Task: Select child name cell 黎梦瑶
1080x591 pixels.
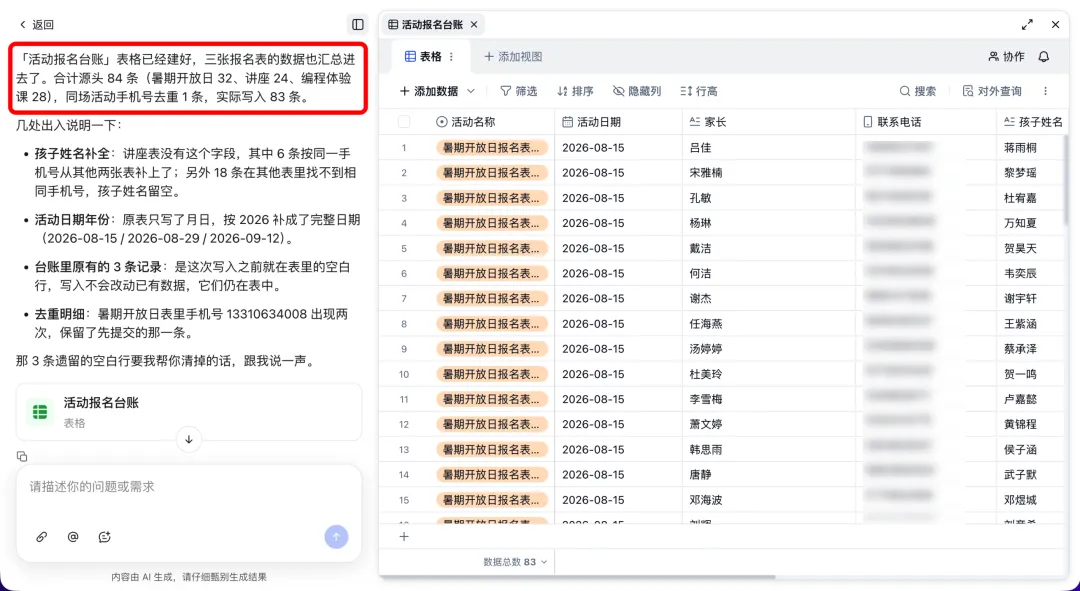Action: (1032, 173)
